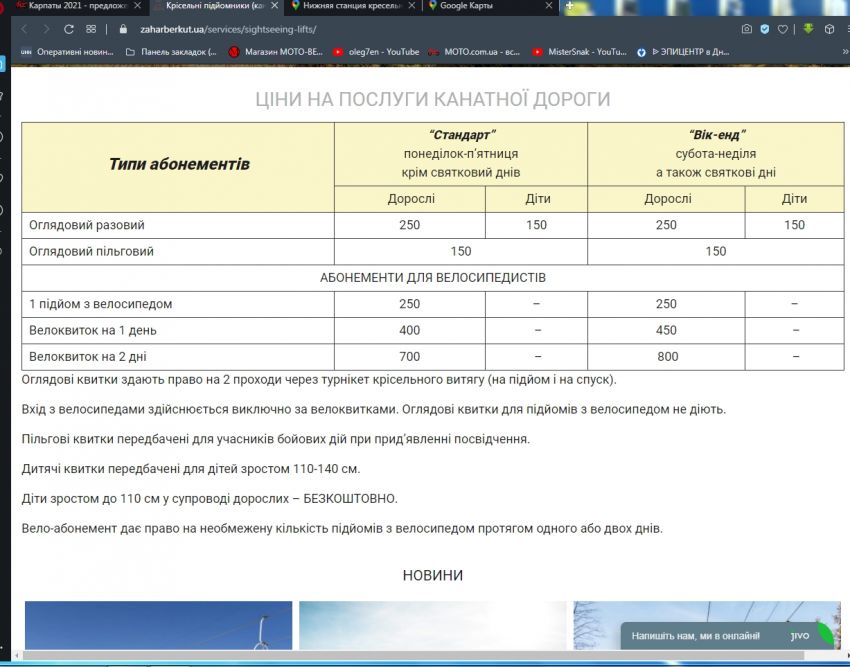The height and width of the screenshot is (667, 850).
Task: Click the 400 price in Велоквиток на 1 день
Action: (x=409, y=330)
